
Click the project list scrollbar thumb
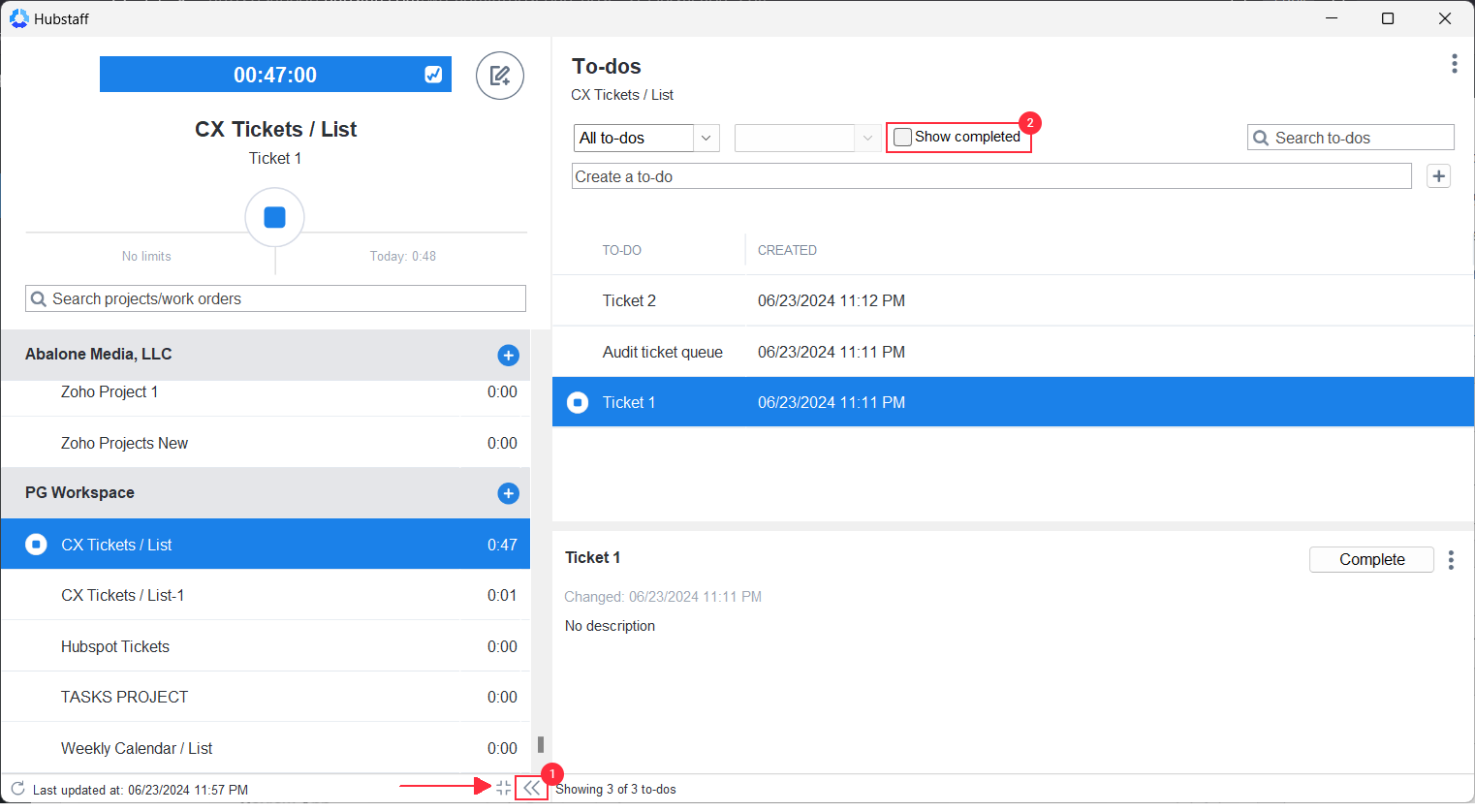pyautogui.click(x=540, y=744)
